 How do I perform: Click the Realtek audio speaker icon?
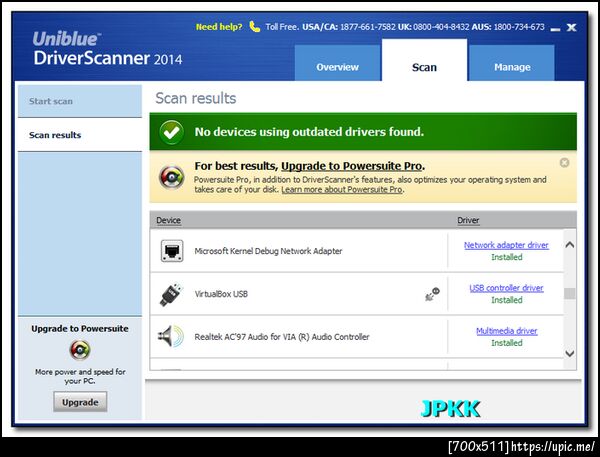point(171,336)
